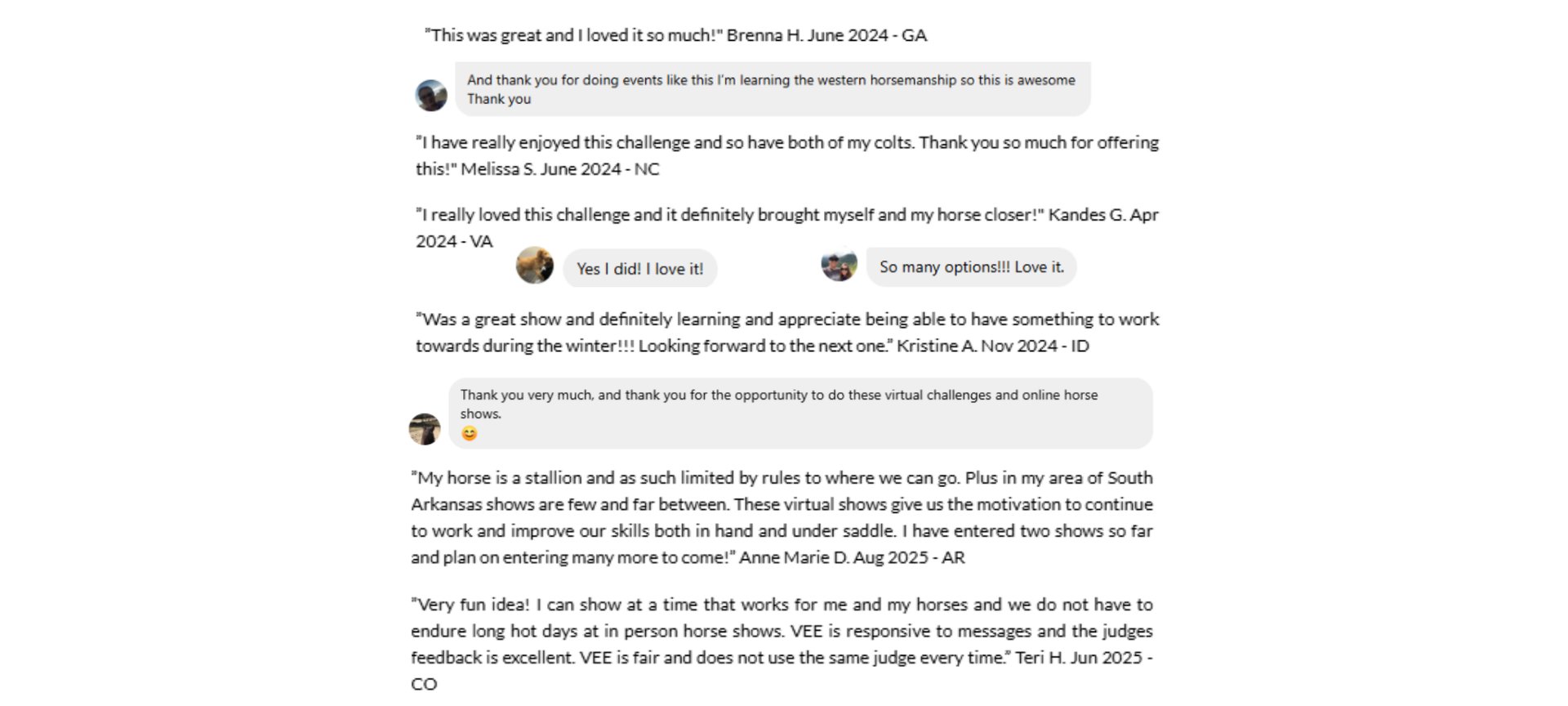Image resolution: width=1568 pixels, height=706 pixels.
Task: Click Melissa S. June 2024 testimonial text
Action: coord(787,155)
